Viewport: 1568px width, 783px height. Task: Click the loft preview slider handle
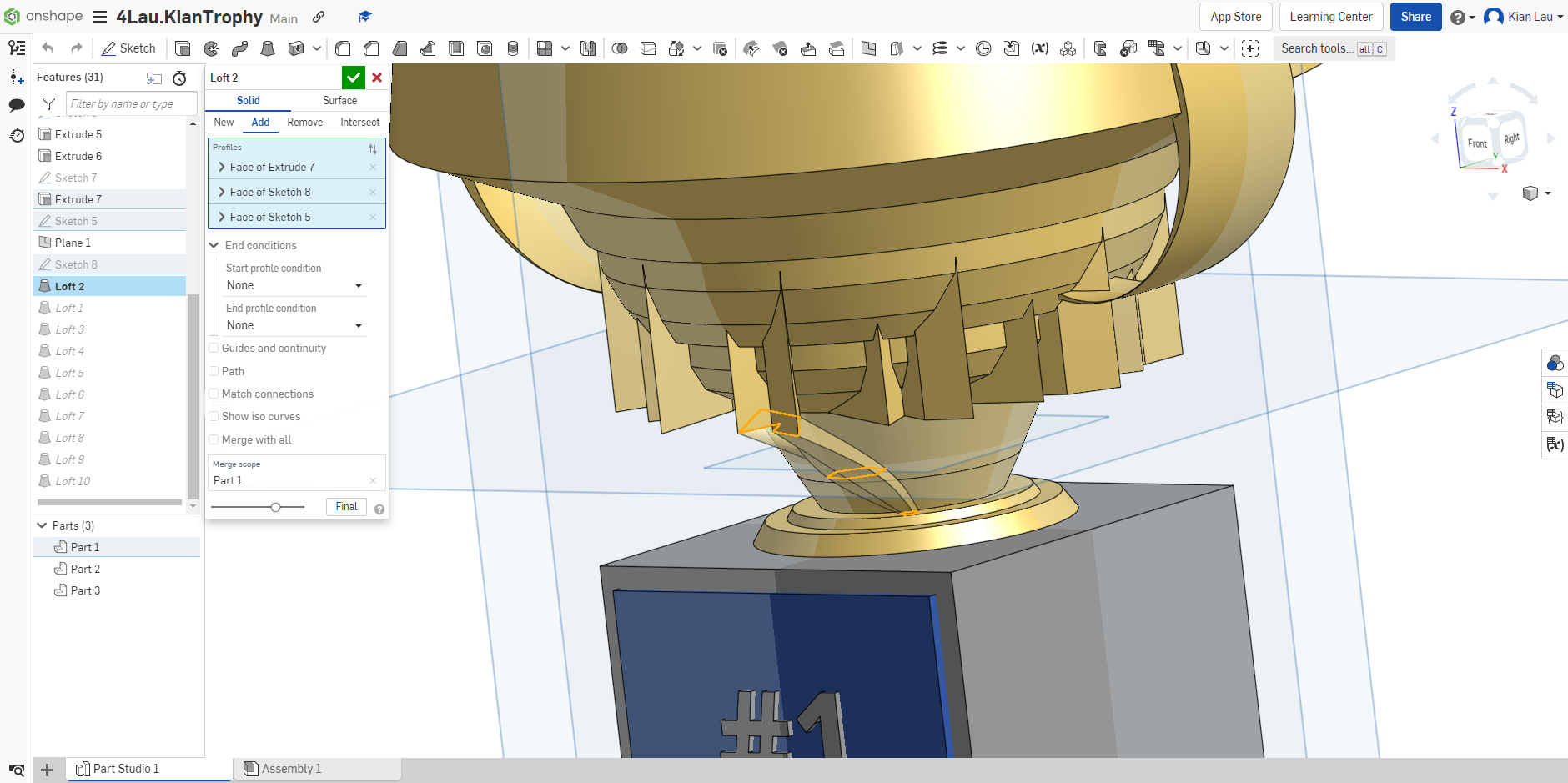click(275, 507)
